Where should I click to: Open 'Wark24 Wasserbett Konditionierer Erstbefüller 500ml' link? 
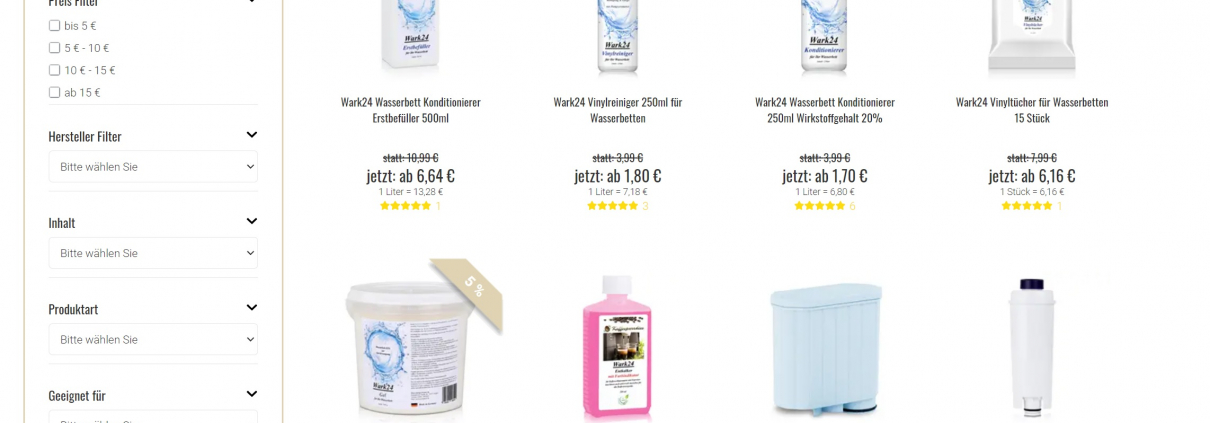tap(411, 110)
